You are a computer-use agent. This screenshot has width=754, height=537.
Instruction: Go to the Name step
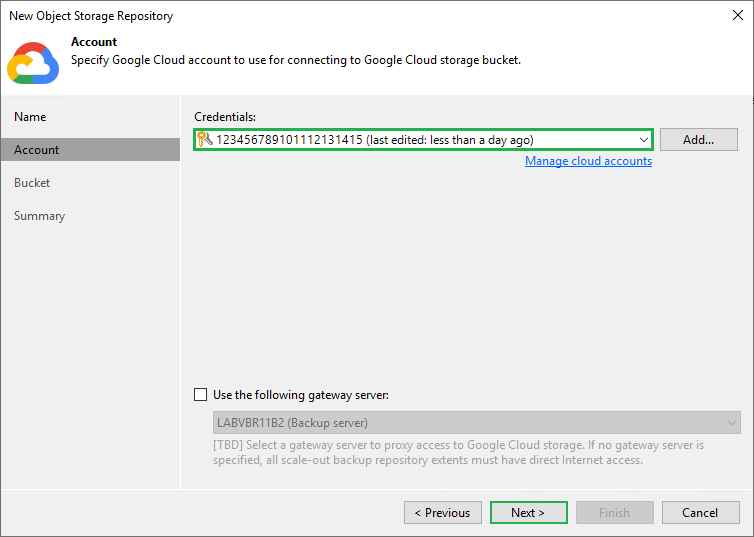point(30,117)
